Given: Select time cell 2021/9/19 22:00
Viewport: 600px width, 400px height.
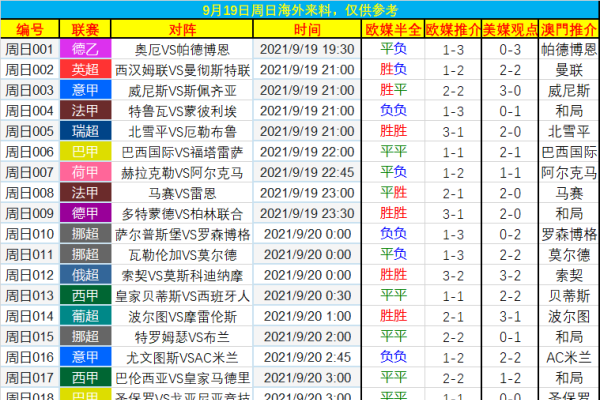Looking at the screenshot, I should pos(307,152).
